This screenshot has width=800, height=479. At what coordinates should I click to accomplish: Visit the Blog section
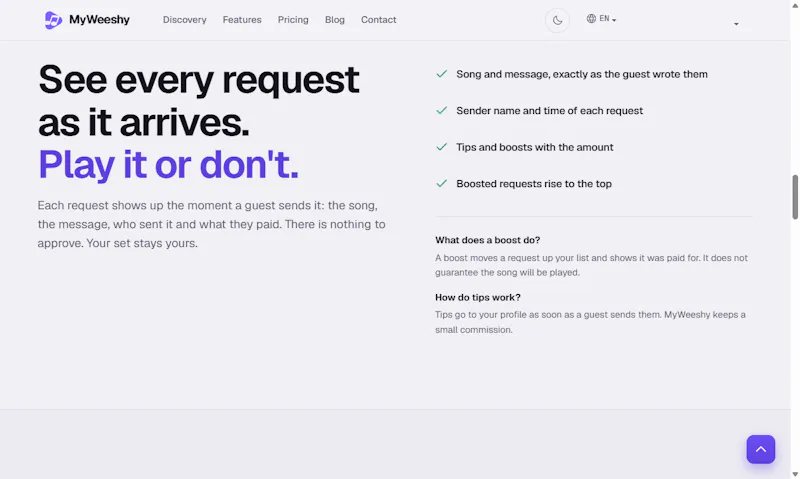pos(335,20)
